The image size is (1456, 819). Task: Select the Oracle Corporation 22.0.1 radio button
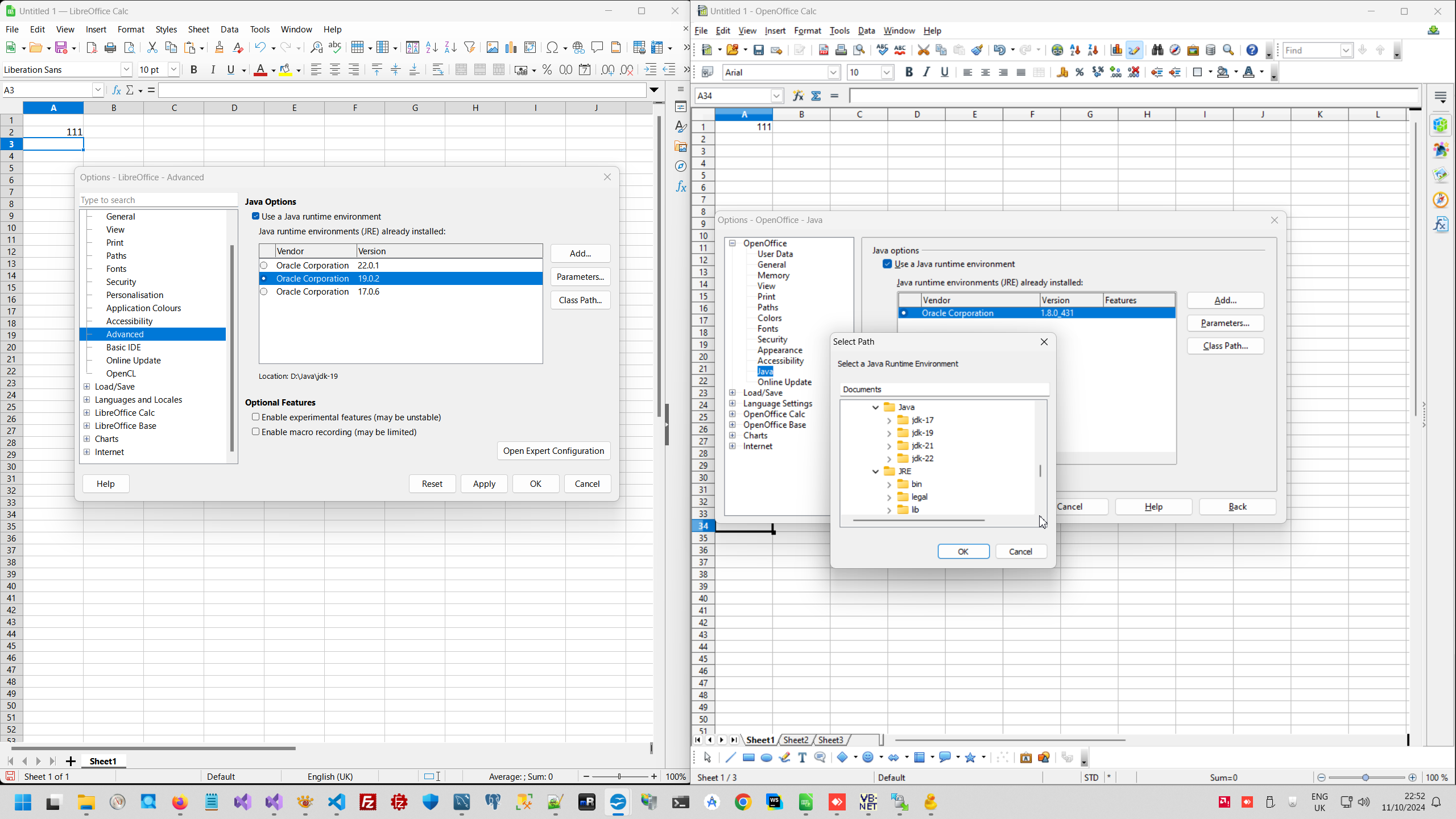click(264, 266)
